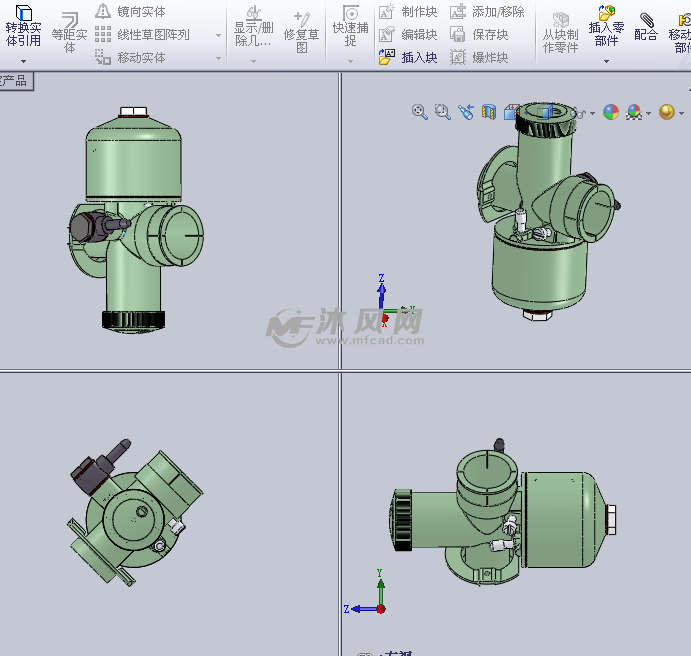Image resolution: width=691 pixels, height=656 pixels.
Task: Click the Mate (配合) paperclip icon
Action: tap(646, 27)
